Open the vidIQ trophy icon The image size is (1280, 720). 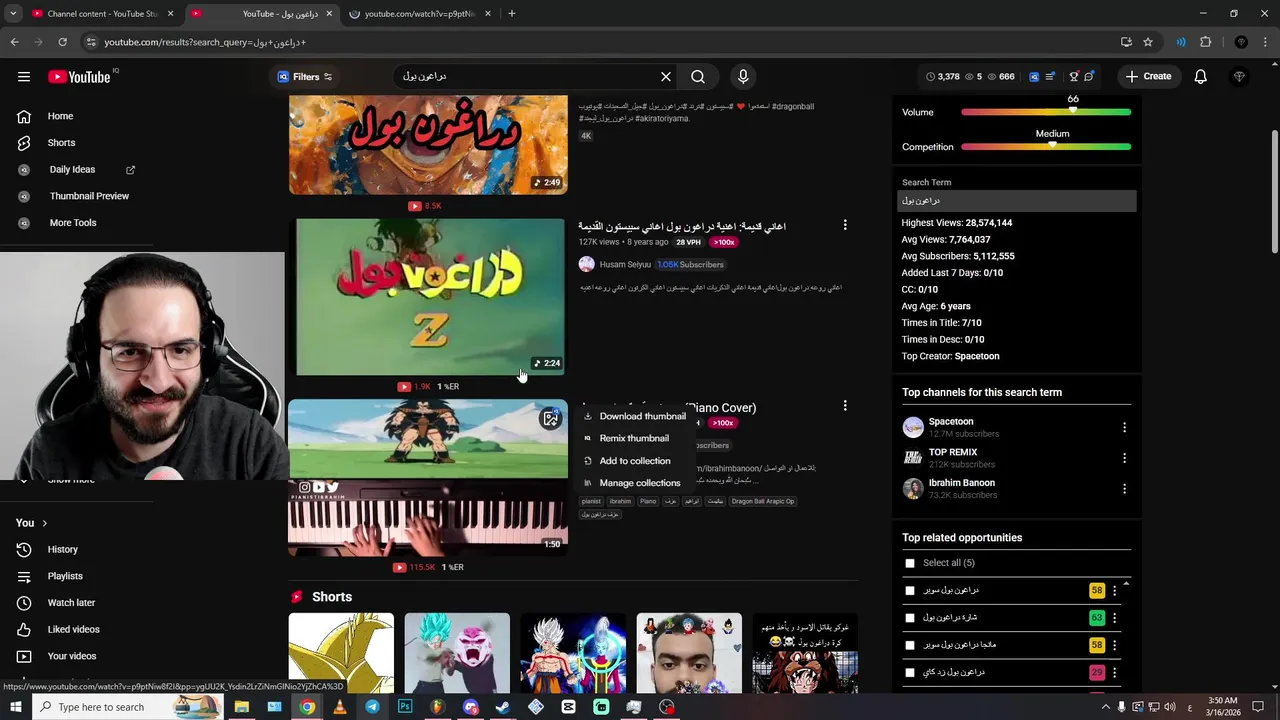[x=1074, y=77]
